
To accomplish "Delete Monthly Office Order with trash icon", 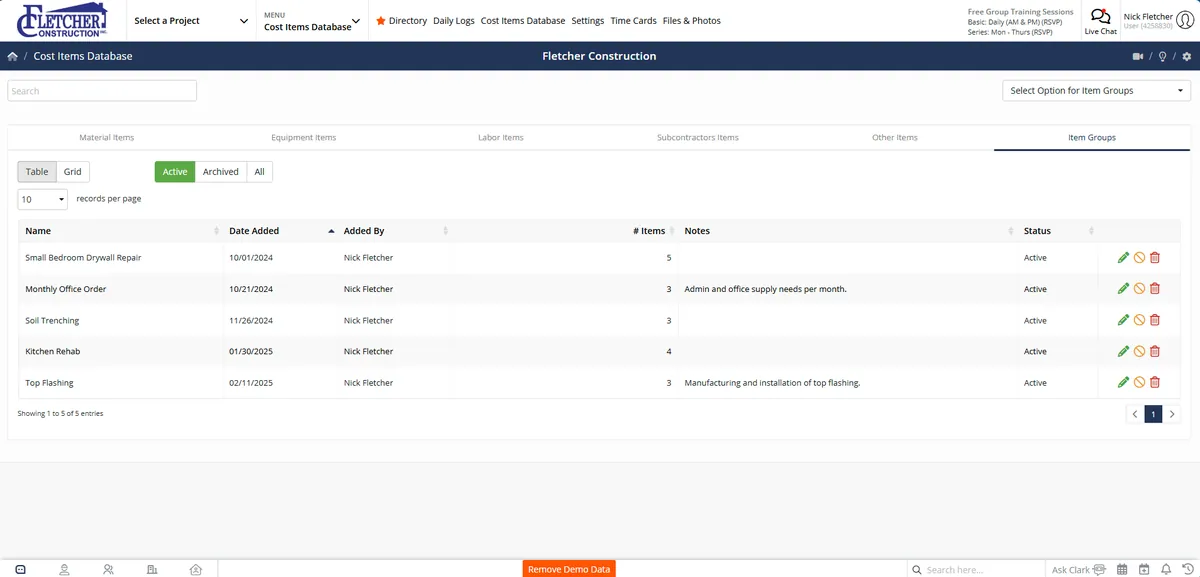I will pos(1155,289).
